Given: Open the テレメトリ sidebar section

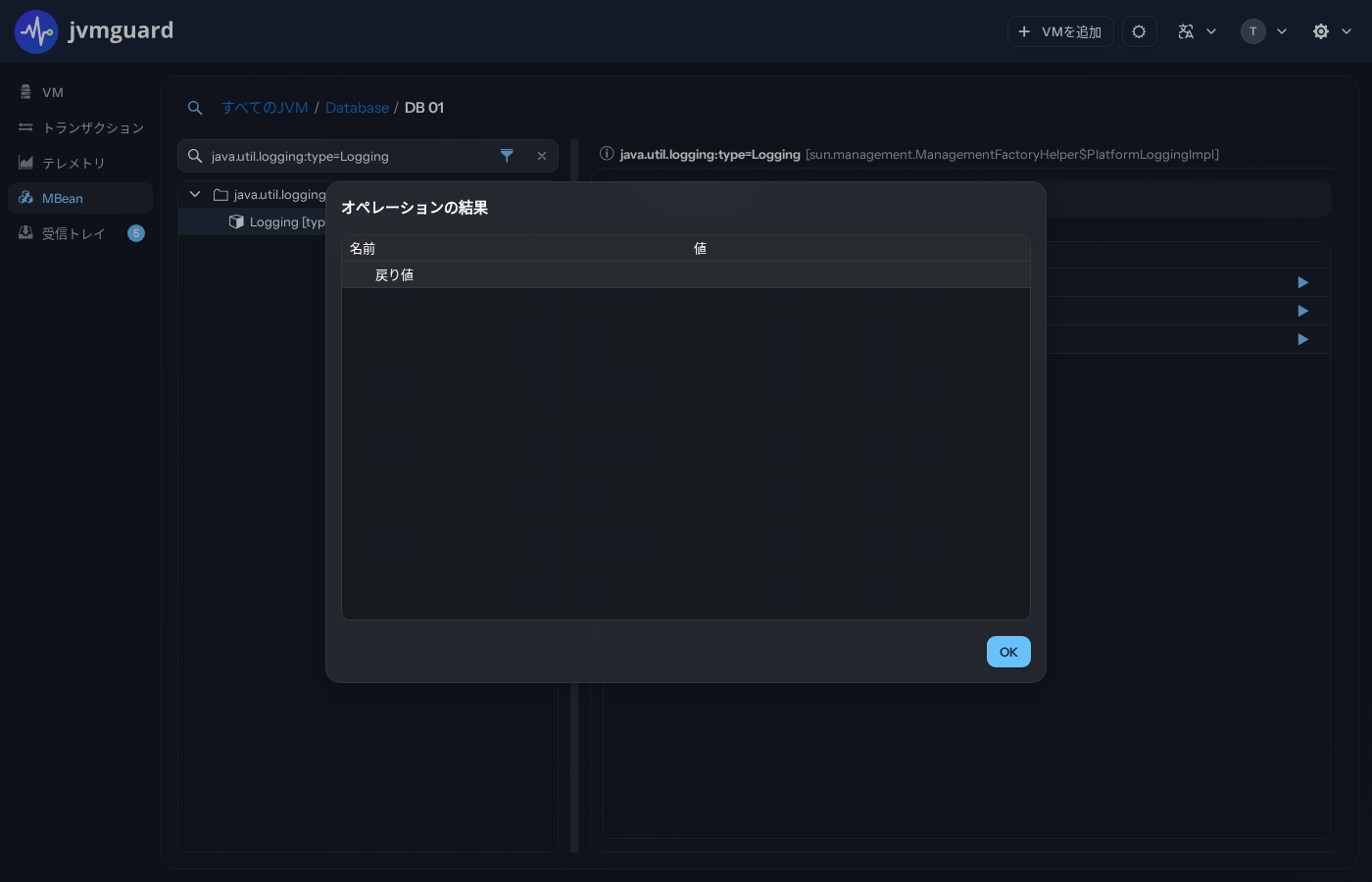Looking at the screenshot, I should [80, 163].
